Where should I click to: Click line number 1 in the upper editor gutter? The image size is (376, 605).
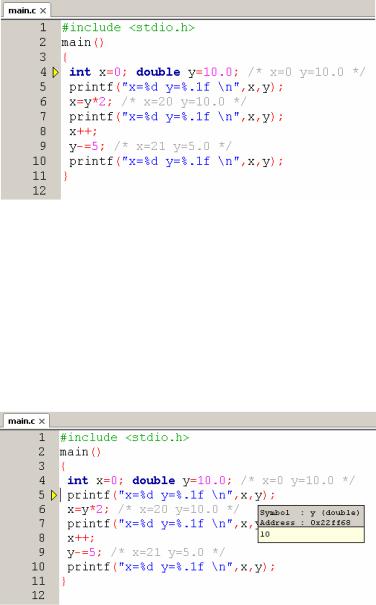pyautogui.click(x=43, y=27)
